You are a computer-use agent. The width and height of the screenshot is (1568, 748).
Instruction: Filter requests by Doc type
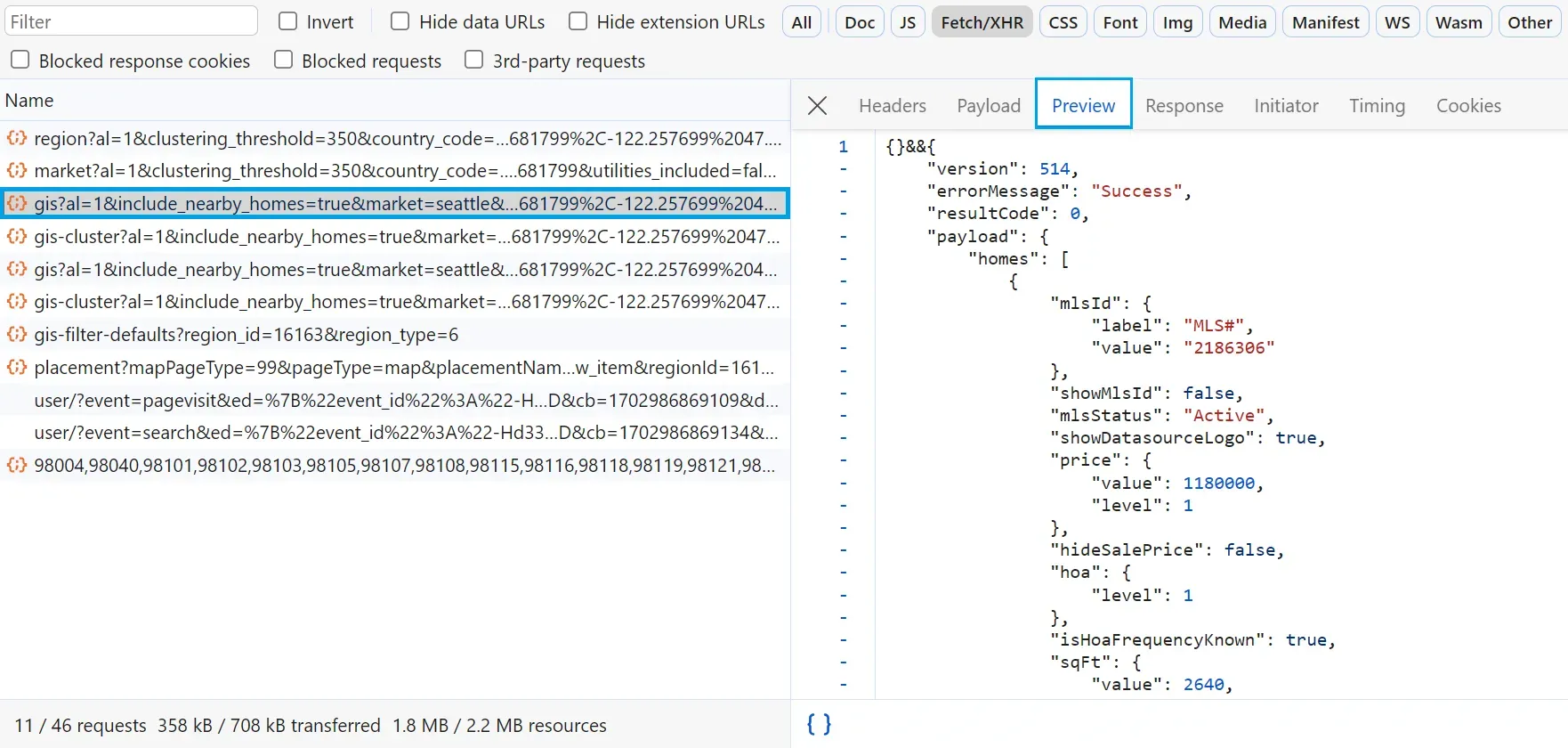click(860, 22)
